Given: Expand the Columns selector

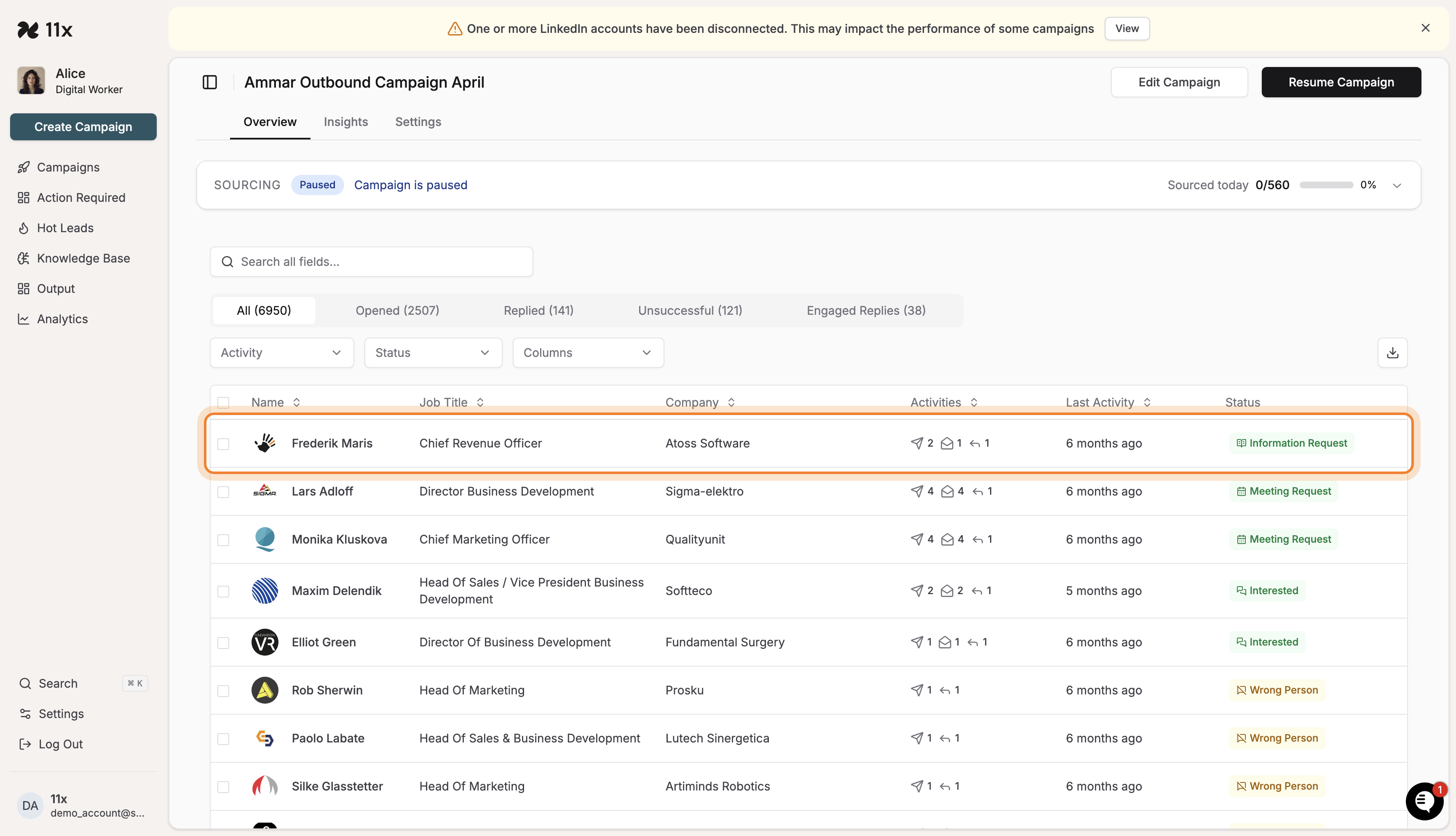Looking at the screenshot, I should (588, 353).
